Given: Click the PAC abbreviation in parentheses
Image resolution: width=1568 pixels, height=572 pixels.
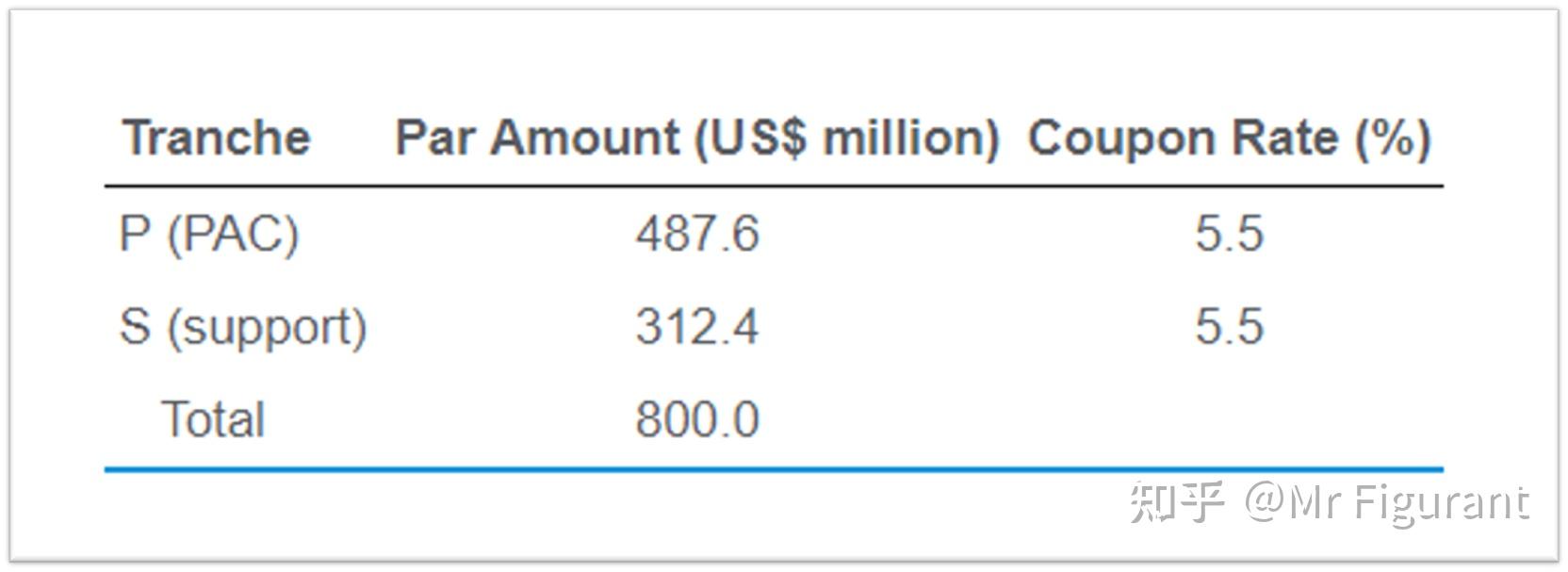Looking at the screenshot, I should pos(233,233).
